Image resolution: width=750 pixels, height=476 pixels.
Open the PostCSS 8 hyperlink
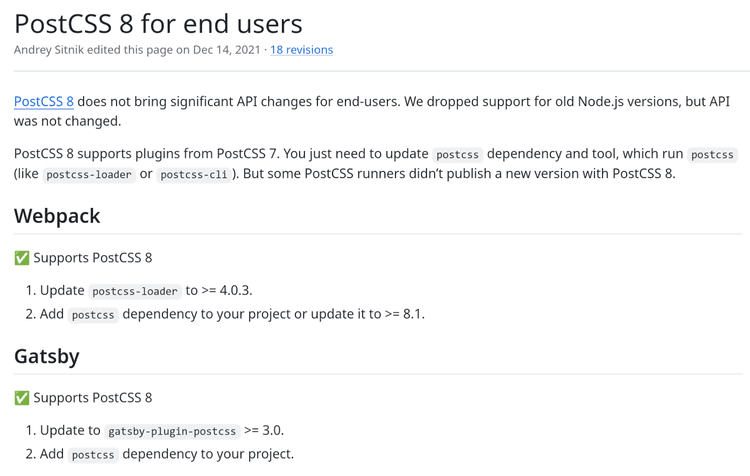tap(44, 101)
